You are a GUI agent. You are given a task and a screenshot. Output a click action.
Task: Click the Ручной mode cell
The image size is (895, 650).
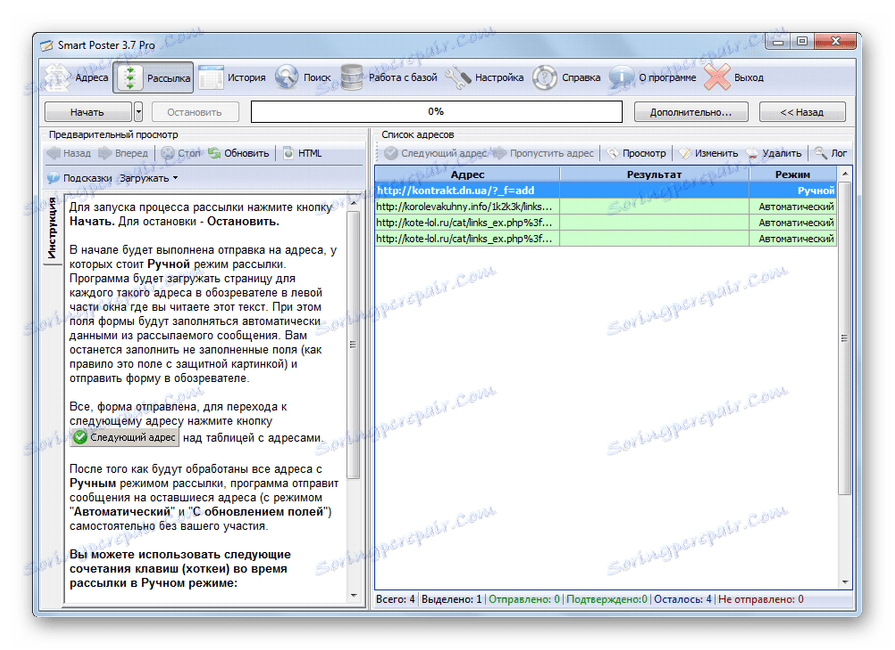pos(793,190)
